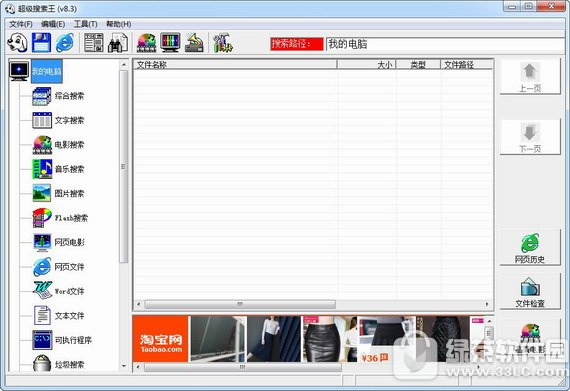Click ad banner scroll left arrow
This screenshot has height=391, width=570.
pyautogui.click(x=138, y=367)
